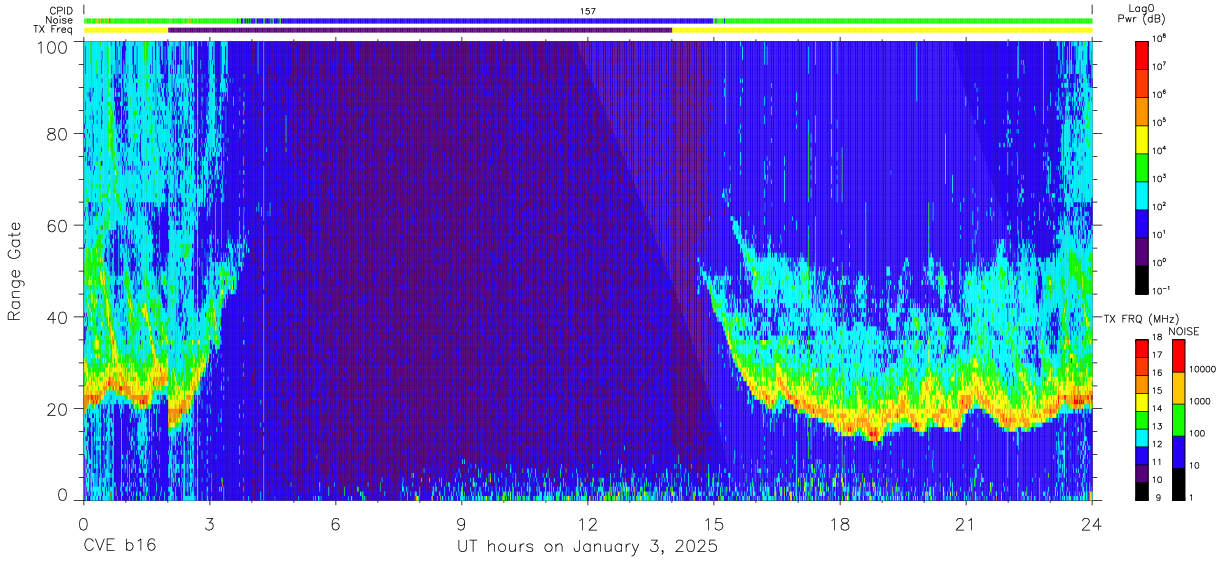Screen dimensions: 1228x567
Task: Click the TX Freq strip label
Action: pyautogui.click(x=53, y=30)
